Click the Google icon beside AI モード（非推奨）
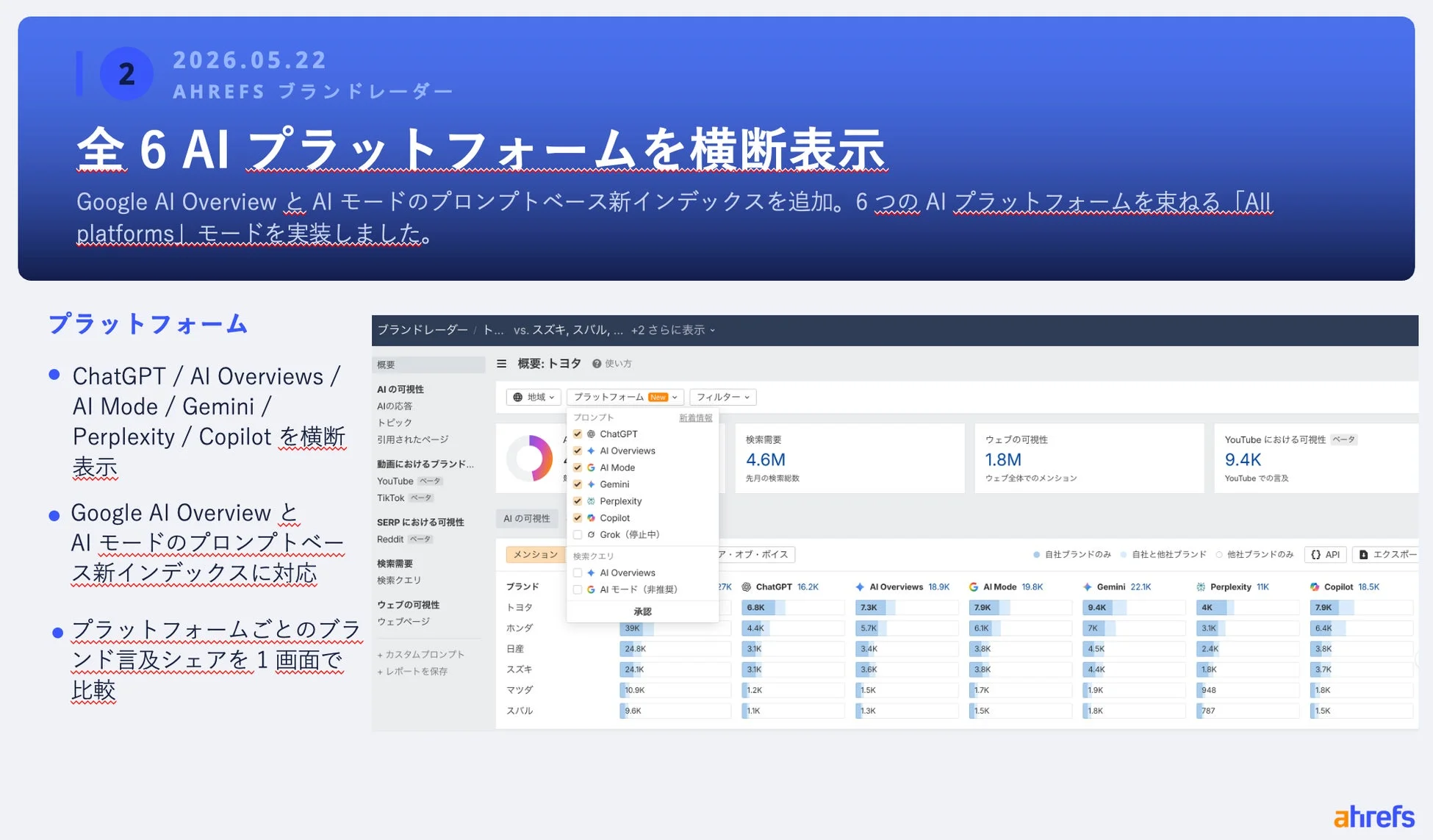Screen dimensions: 1433x840 (591, 589)
